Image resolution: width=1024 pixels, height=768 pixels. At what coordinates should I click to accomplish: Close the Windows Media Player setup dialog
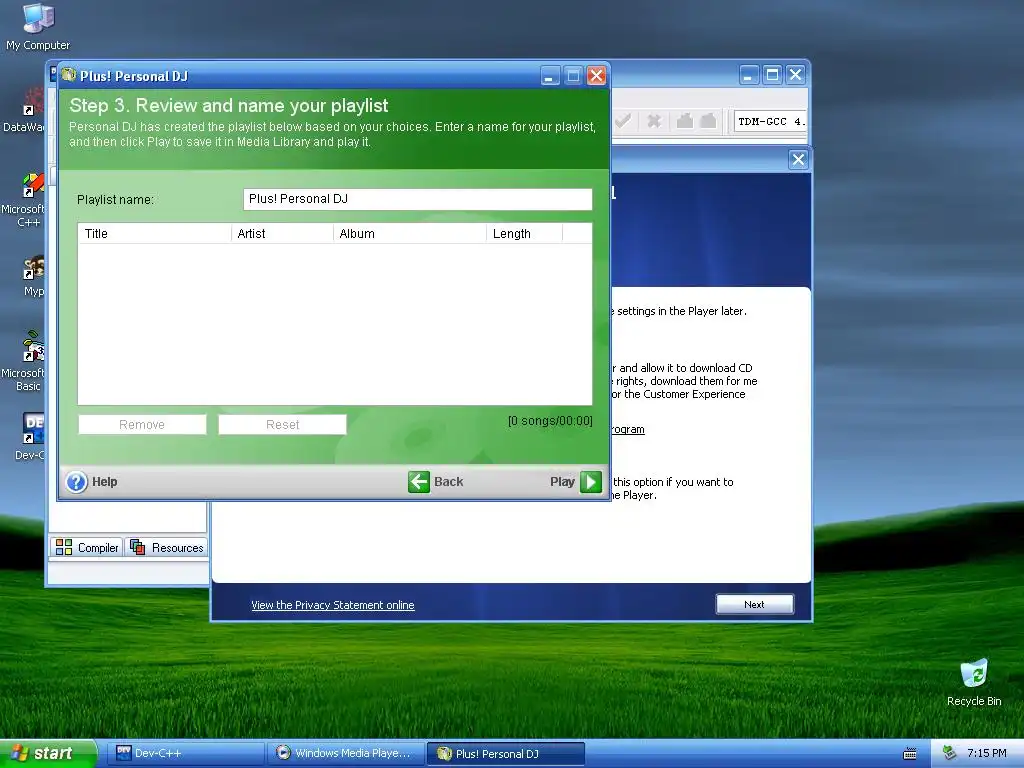[x=798, y=160]
